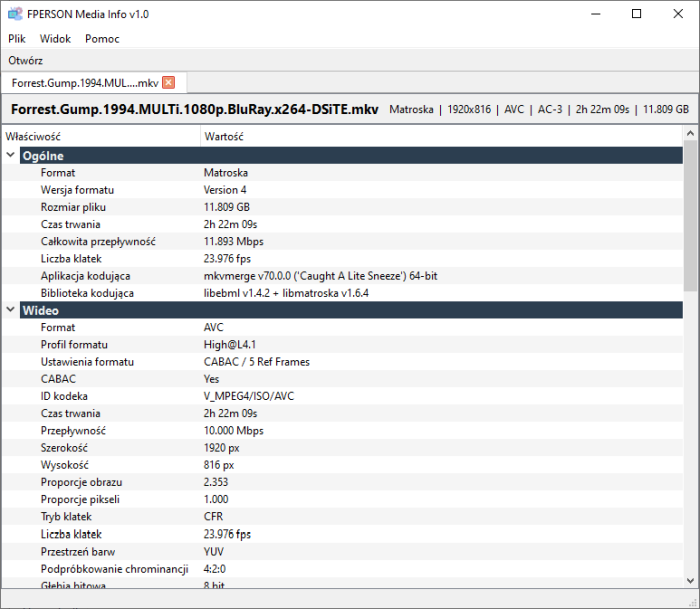Close the Forrest.Gump file tab

click(x=168, y=83)
